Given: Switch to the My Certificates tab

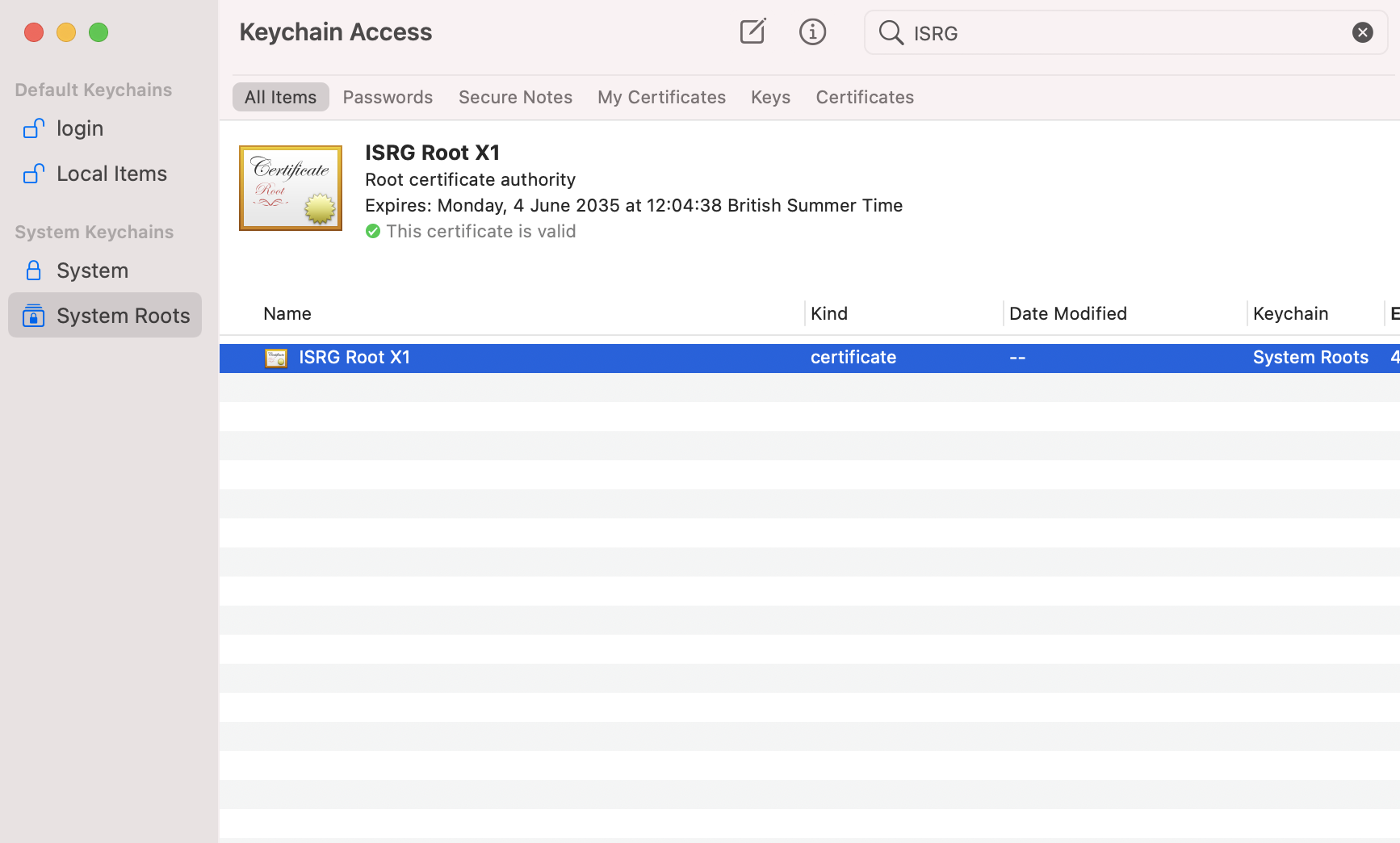Looking at the screenshot, I should point(661,97).
